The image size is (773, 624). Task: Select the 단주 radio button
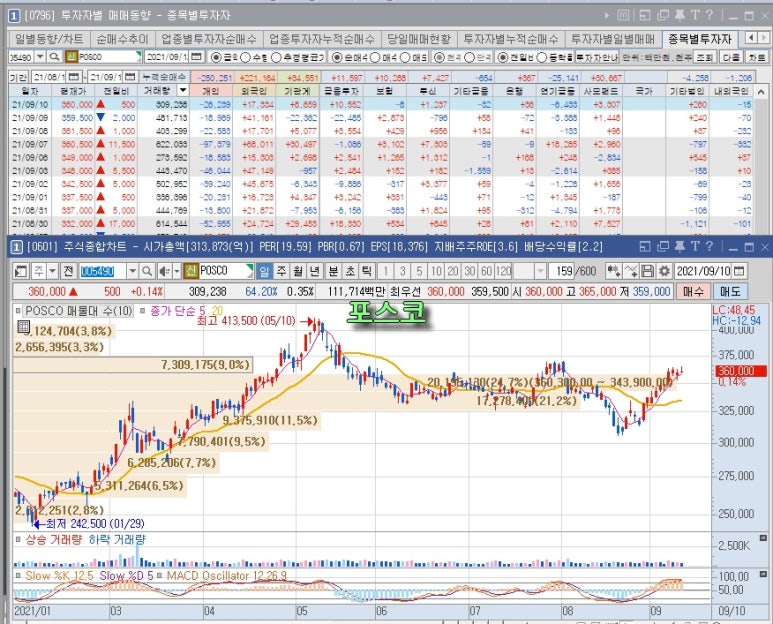(470, 57)
